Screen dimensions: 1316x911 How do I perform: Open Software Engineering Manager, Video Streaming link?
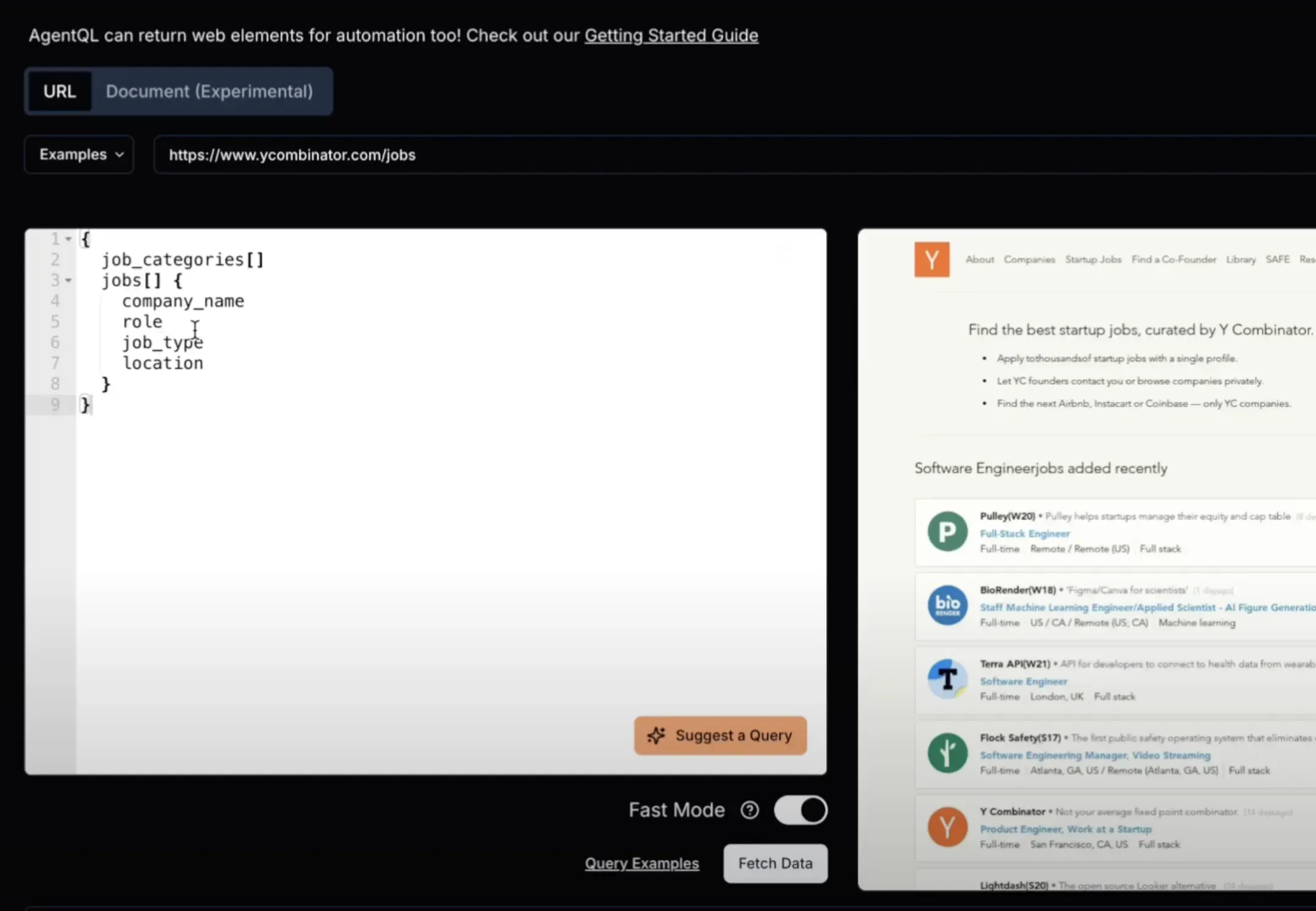click(x=1095, y=755)
